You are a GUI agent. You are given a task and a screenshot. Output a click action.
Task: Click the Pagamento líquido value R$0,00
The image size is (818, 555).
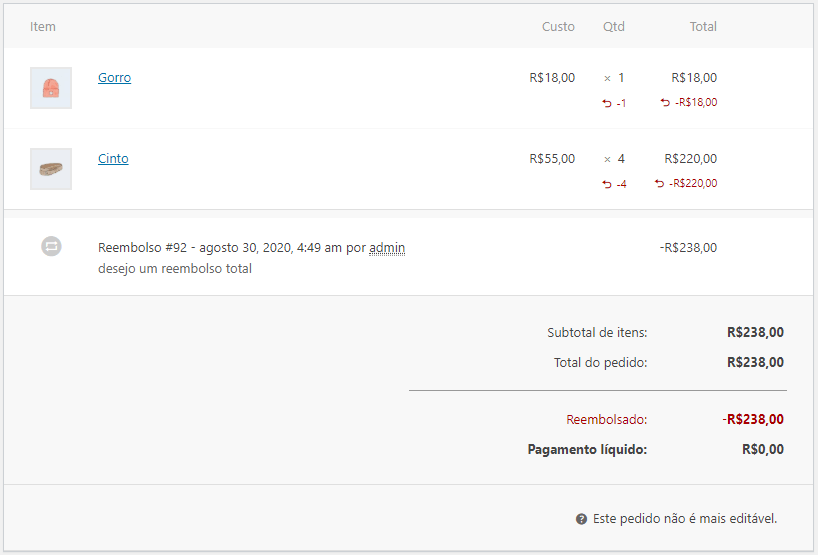(763, 450)
